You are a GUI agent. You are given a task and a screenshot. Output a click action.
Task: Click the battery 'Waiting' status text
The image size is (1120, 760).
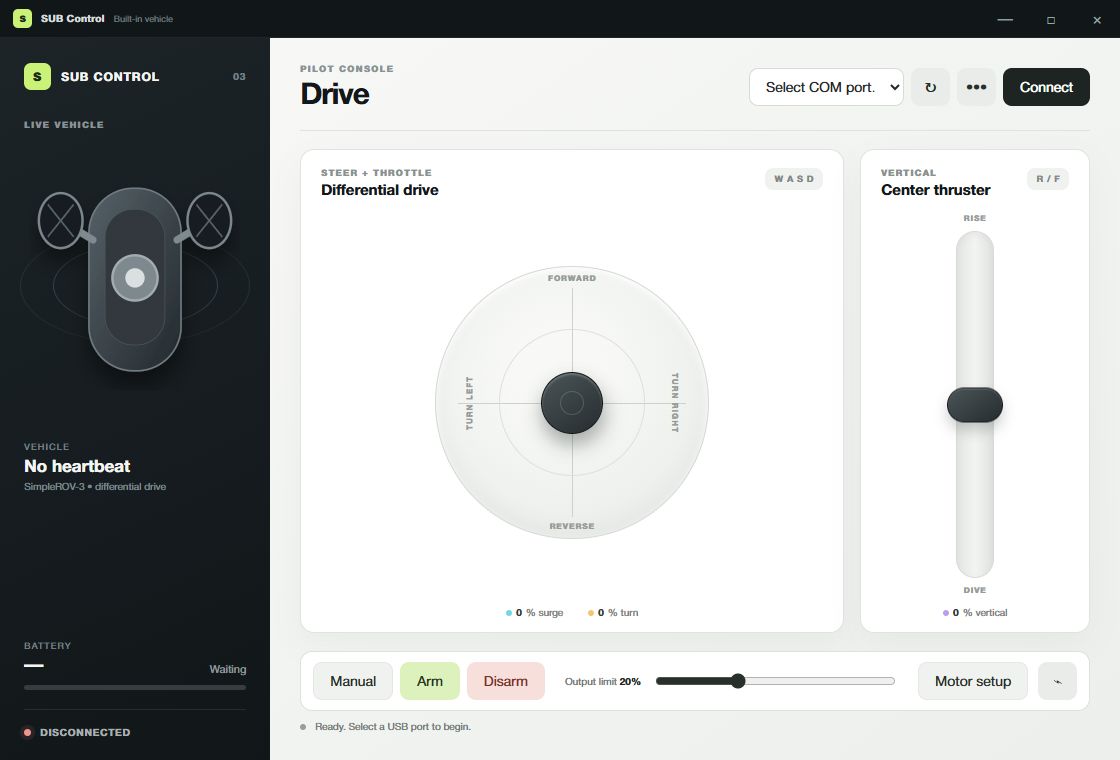click(227, 669)
